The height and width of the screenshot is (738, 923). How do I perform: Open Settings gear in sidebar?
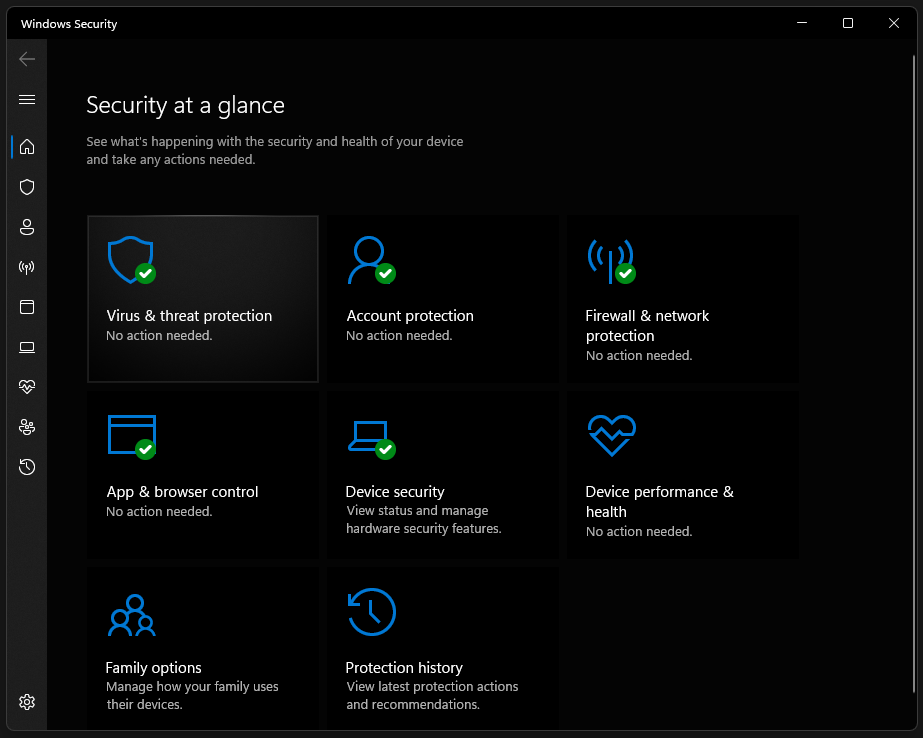click(x=27, y=702)
